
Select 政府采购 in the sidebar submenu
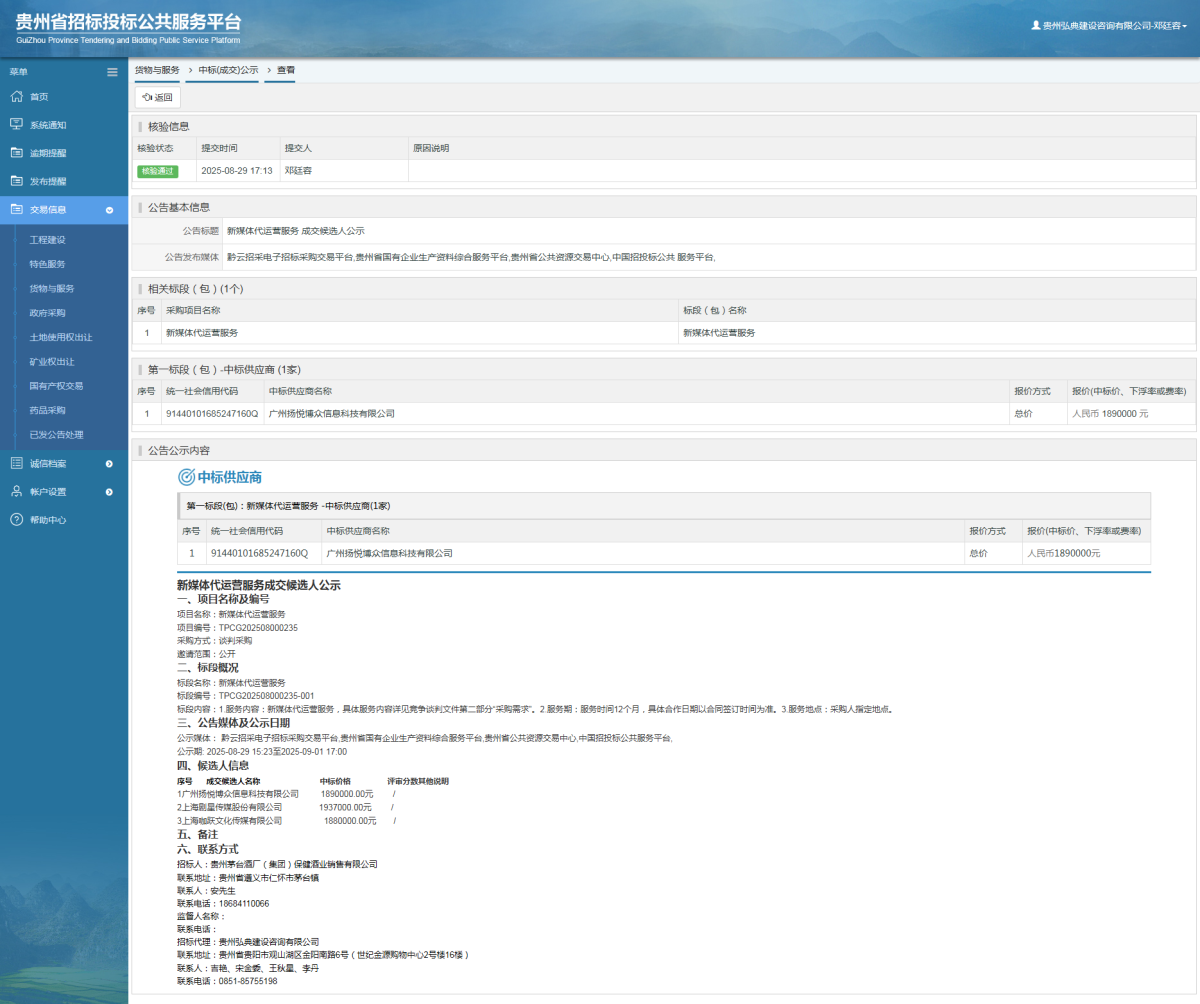click(47, 313)
